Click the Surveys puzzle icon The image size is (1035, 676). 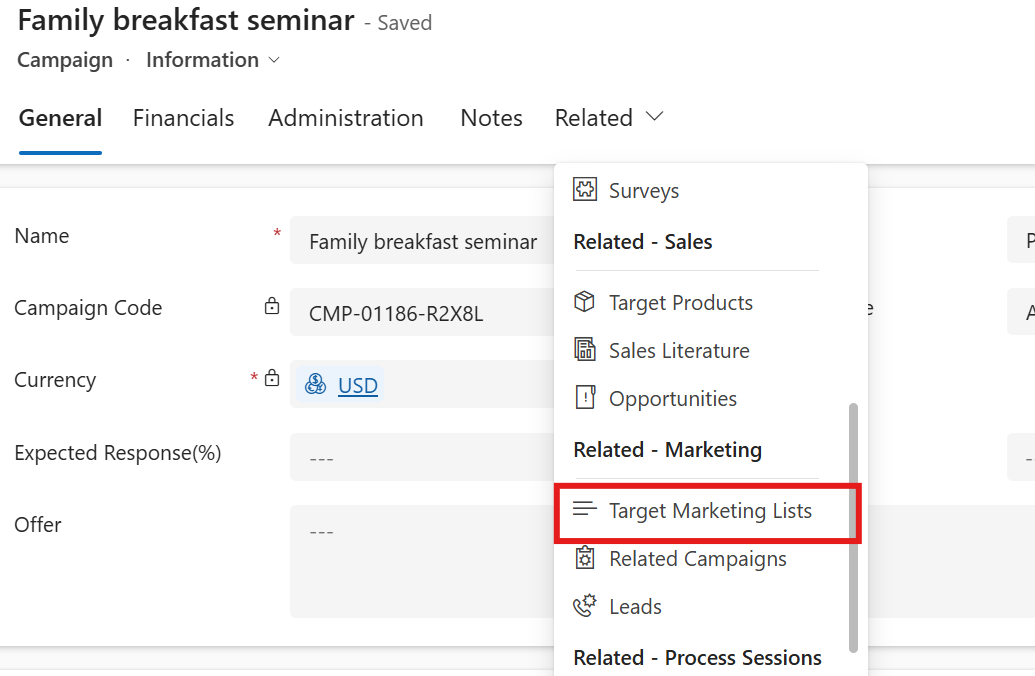(585, 189)
